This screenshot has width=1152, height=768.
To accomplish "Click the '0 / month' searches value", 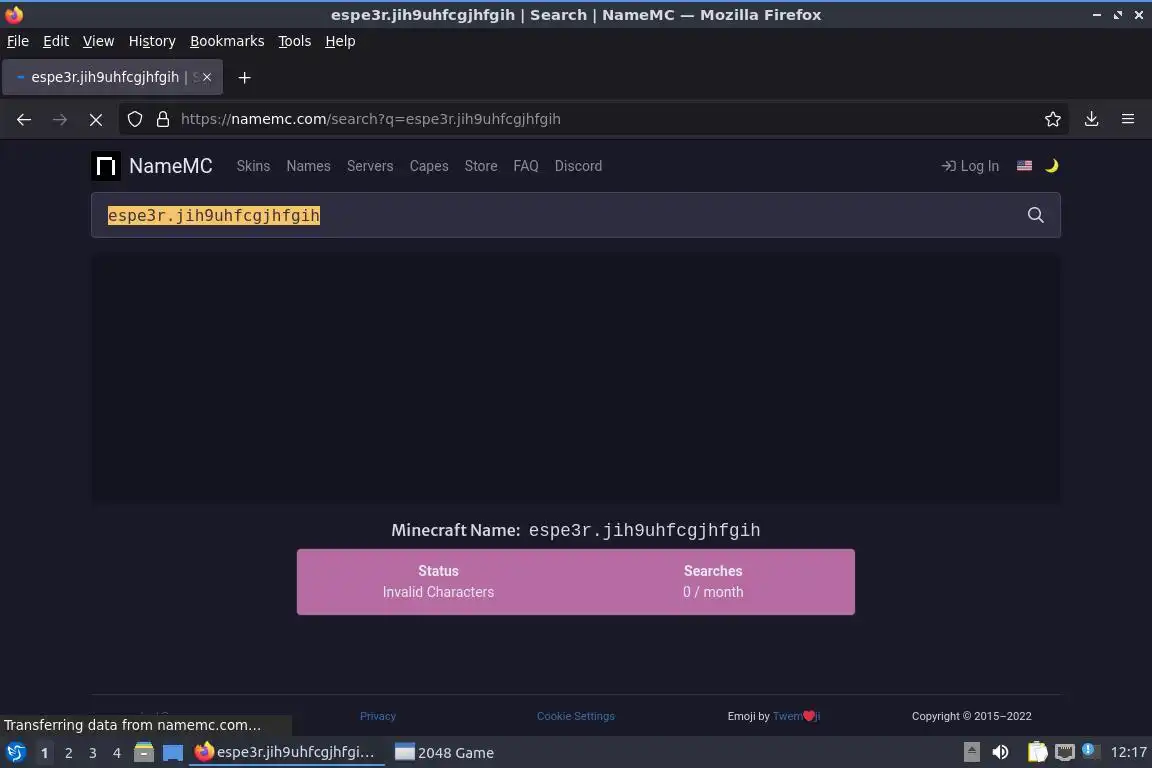I will point(713,592).
